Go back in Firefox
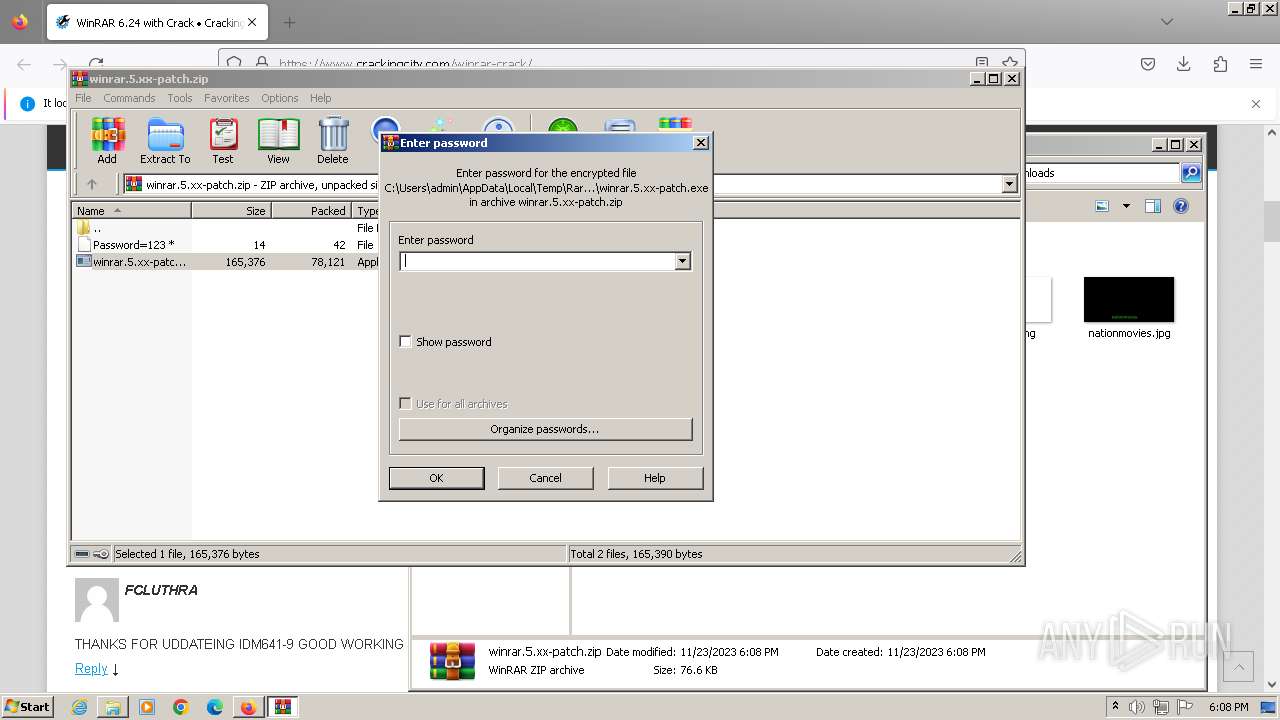 pos(24,64)
